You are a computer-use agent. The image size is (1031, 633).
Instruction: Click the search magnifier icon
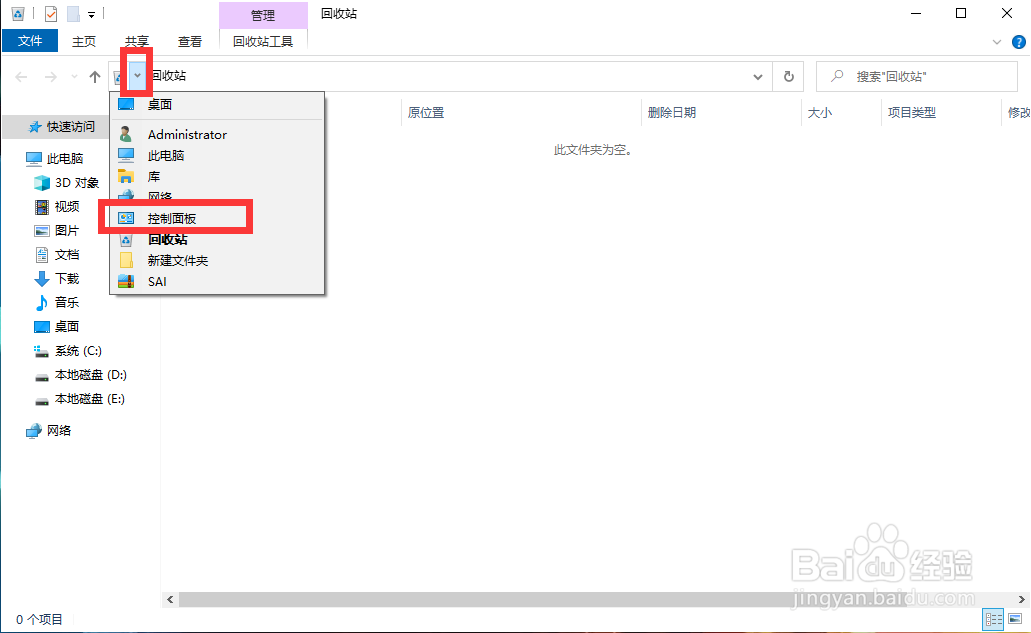click(837, 76)
